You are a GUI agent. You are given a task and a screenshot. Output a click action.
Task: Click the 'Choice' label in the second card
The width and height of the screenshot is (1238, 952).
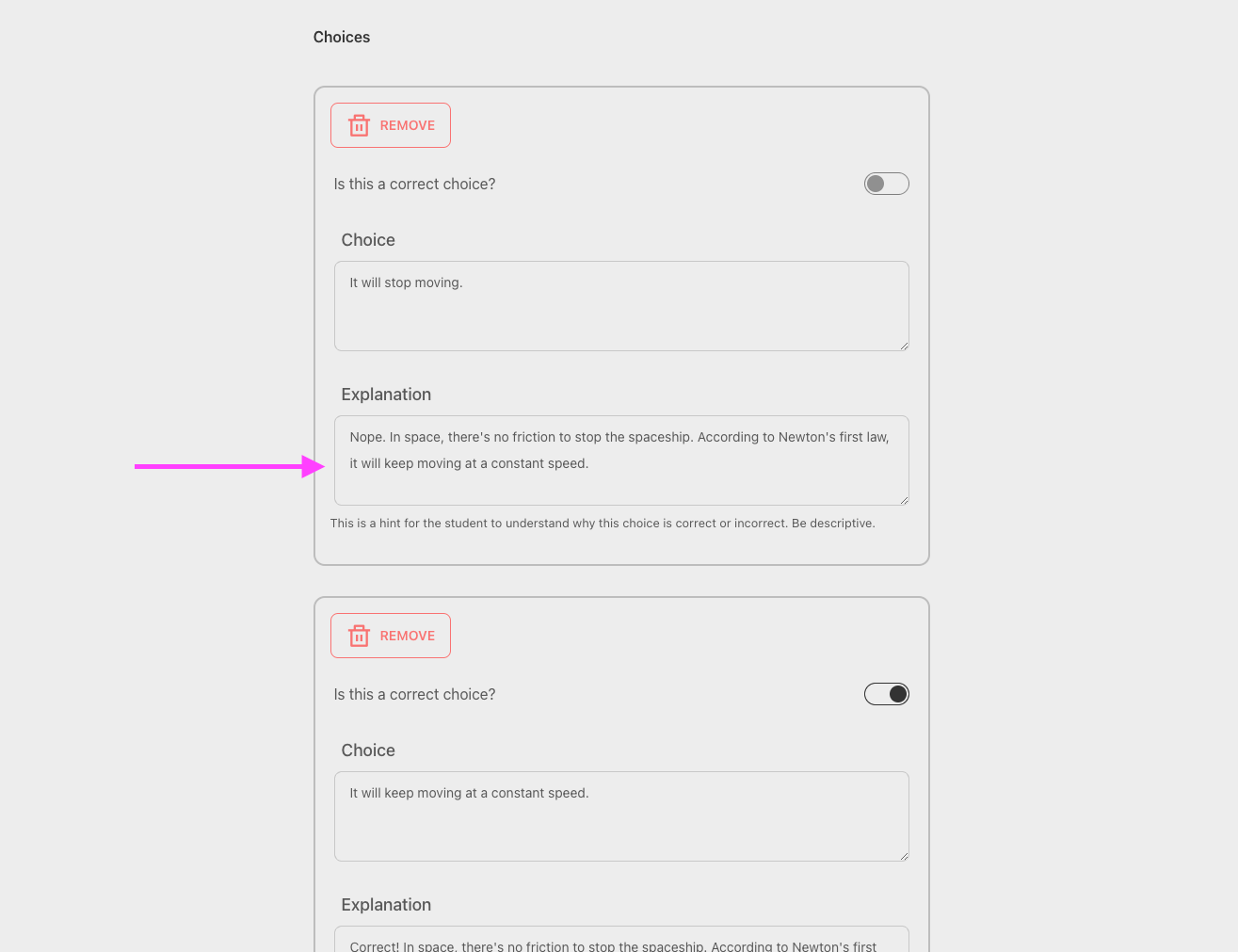[368, 750]
